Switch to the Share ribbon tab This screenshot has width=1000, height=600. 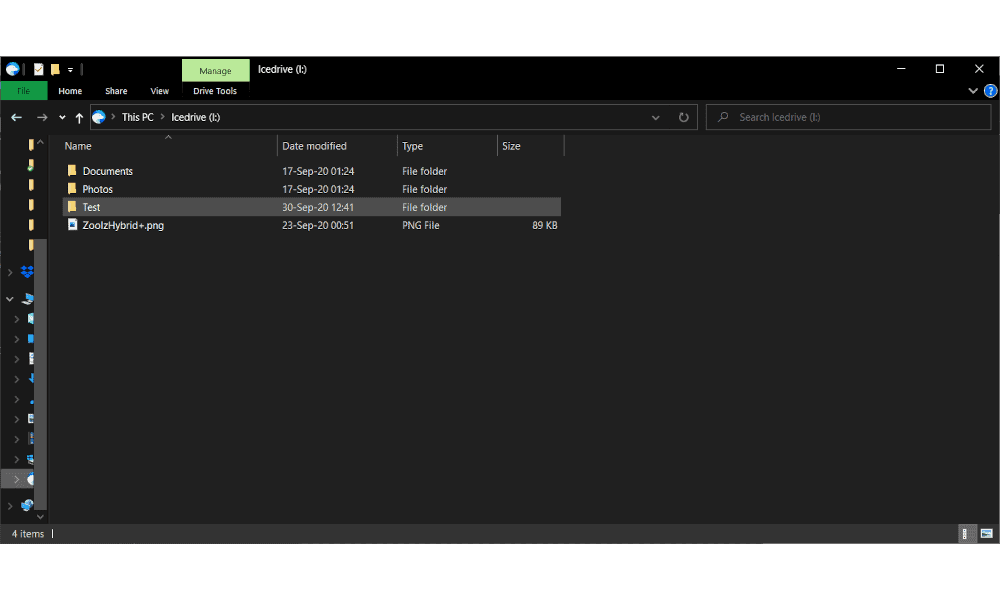tap(116, 91)
